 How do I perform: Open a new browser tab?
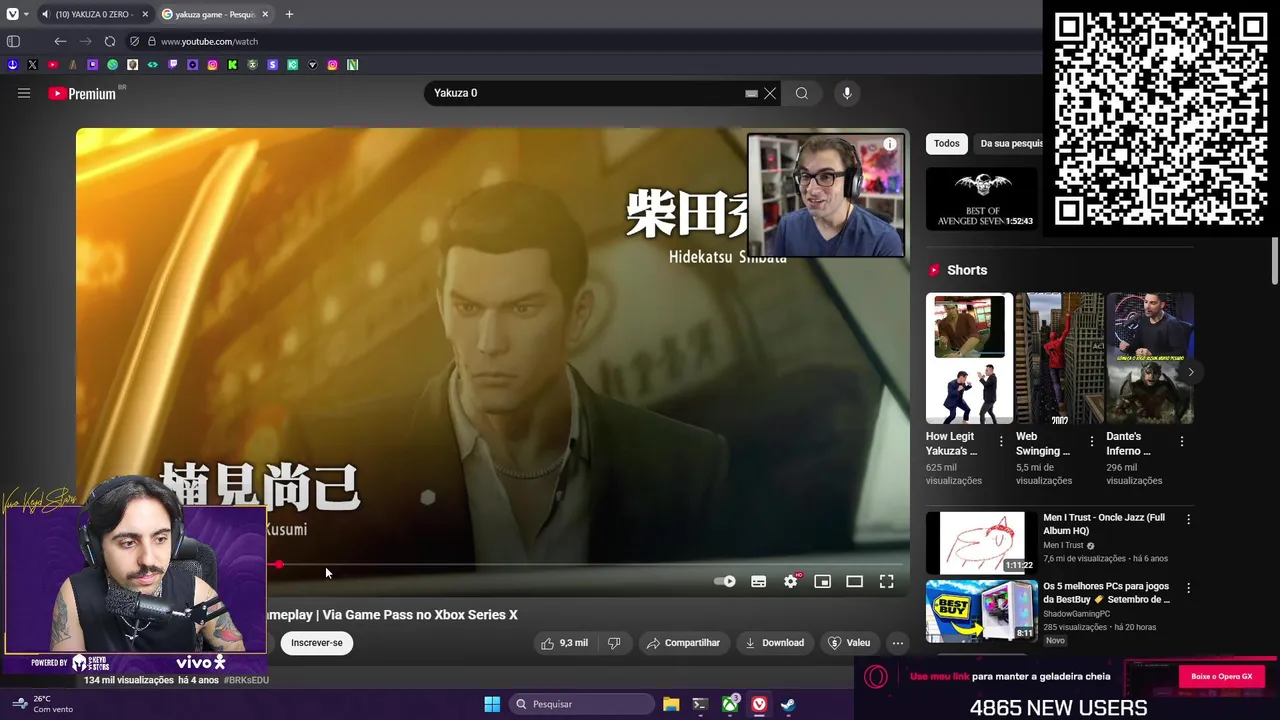(x=289, y=14)
